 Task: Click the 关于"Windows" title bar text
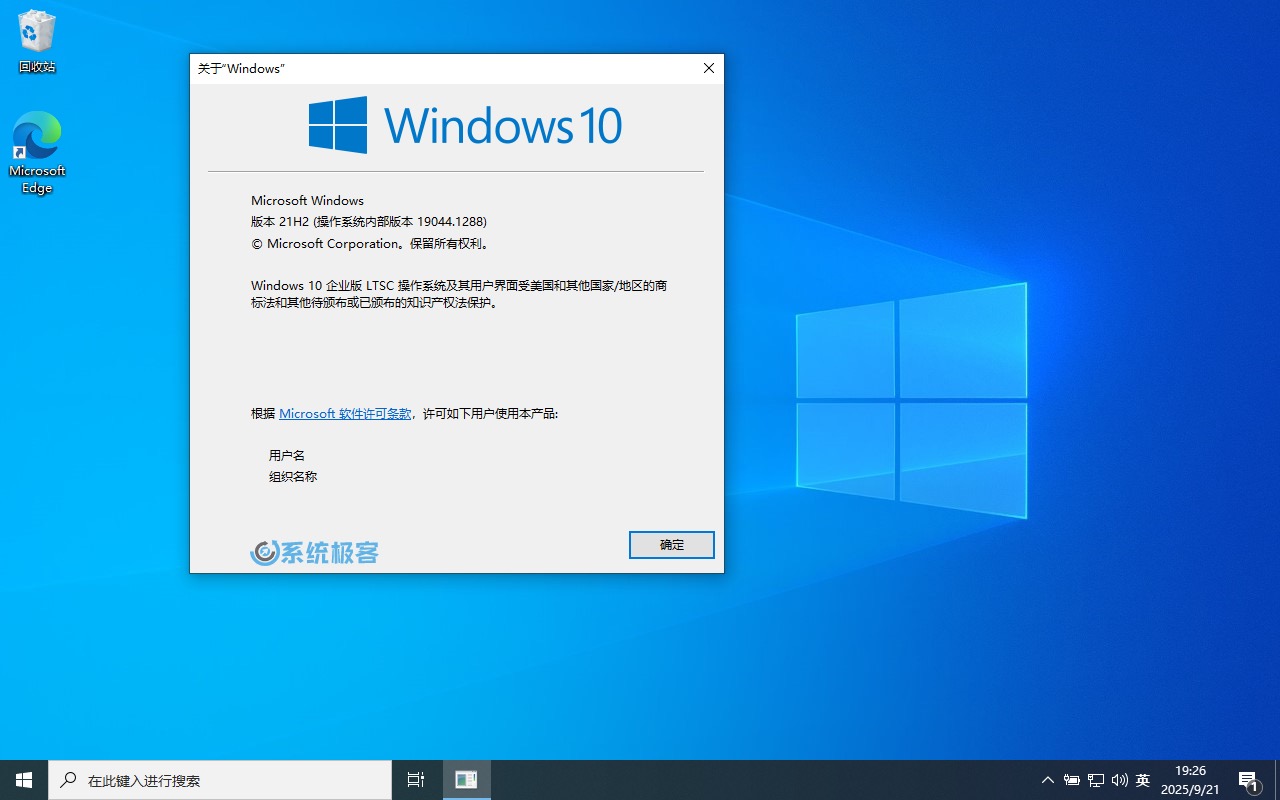(241, 69)
